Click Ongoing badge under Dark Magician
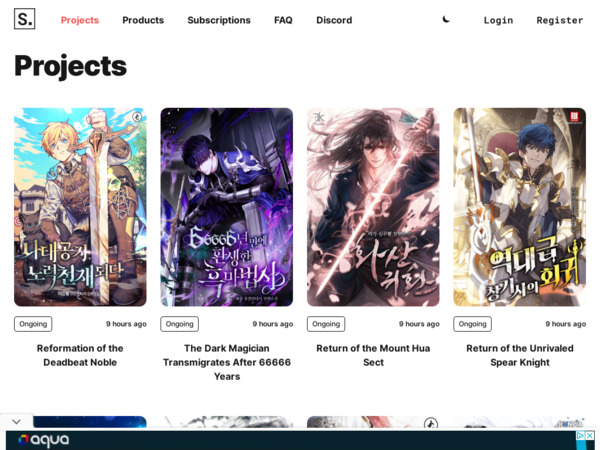 (179, 324)
